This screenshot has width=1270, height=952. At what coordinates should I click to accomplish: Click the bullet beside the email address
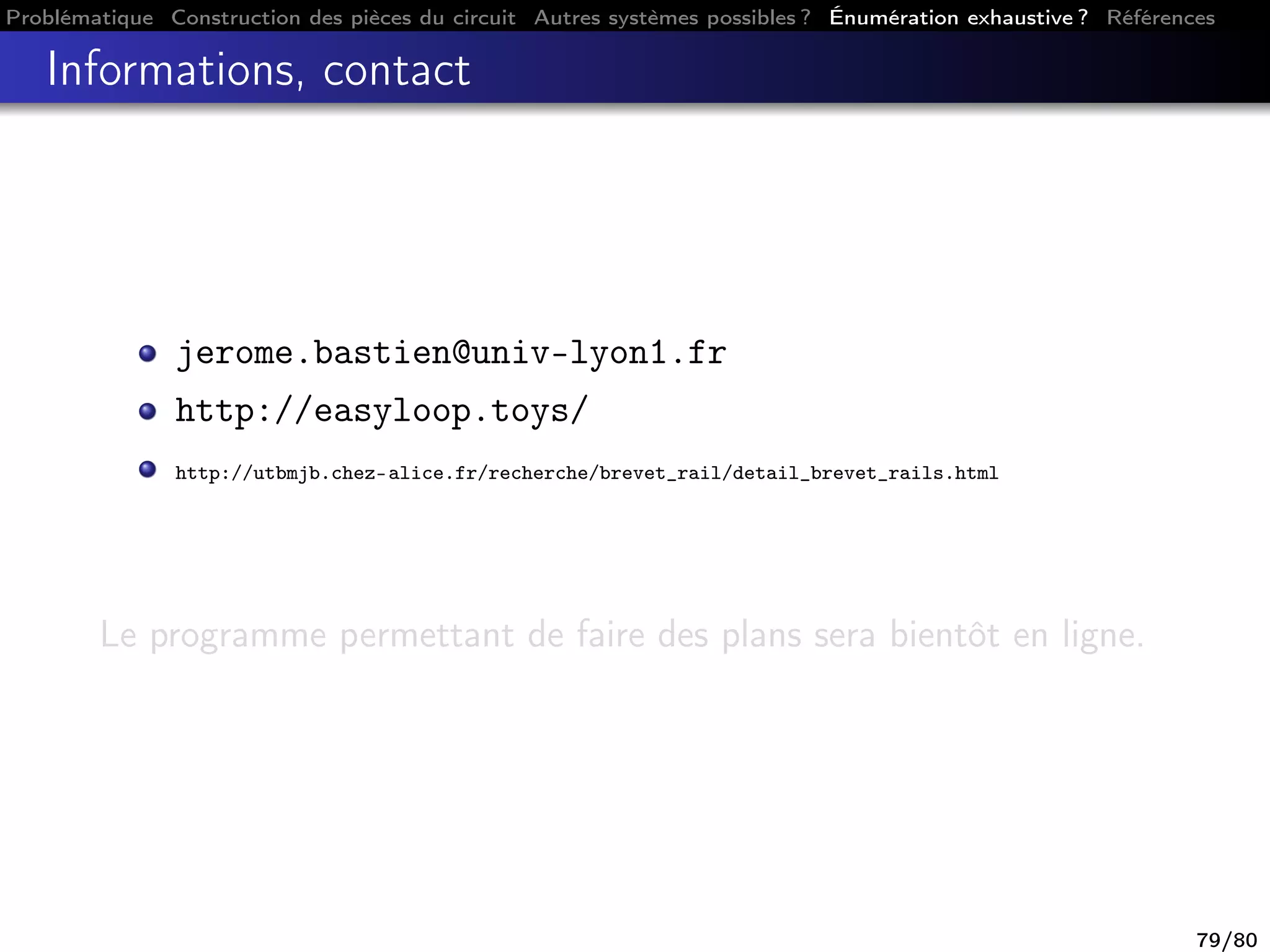point(148,353)
